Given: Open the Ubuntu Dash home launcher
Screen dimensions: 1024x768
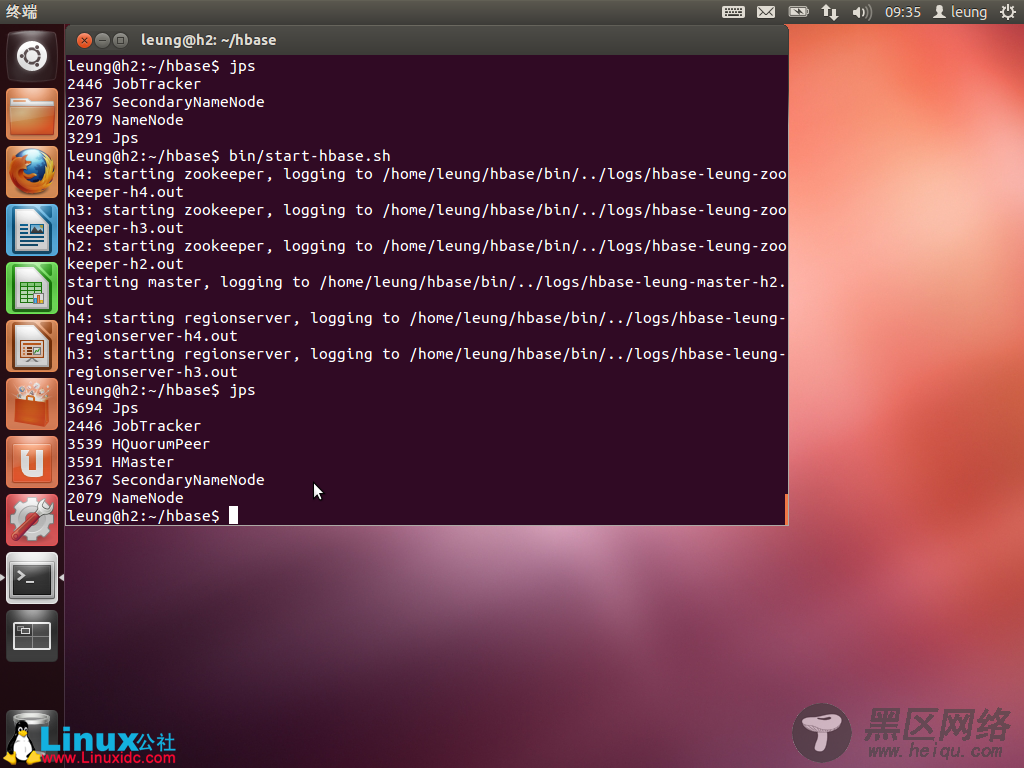Looking at the screenshot, I should [x=31, y=56].
